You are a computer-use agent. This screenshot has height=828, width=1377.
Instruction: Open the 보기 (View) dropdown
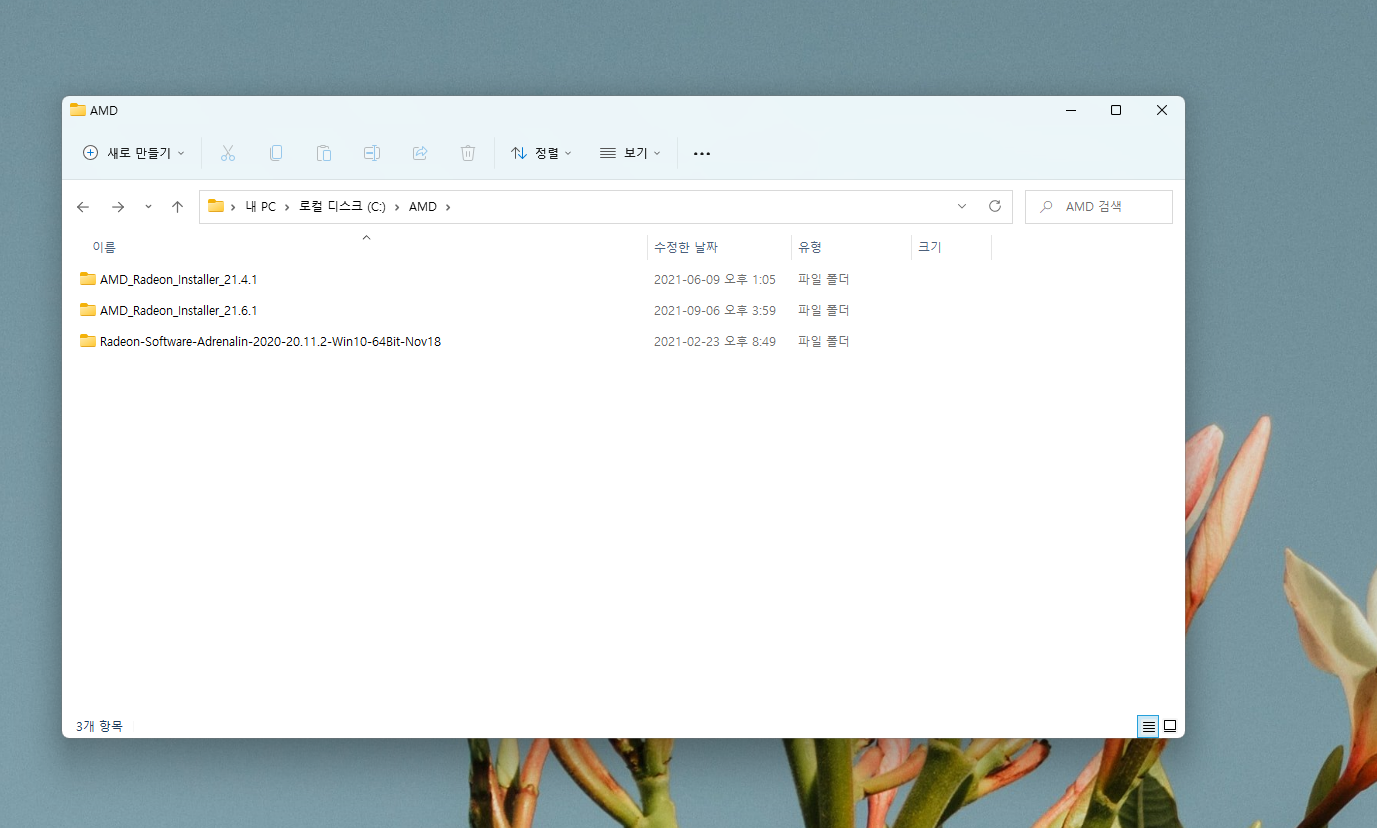(x=630, y=153)
